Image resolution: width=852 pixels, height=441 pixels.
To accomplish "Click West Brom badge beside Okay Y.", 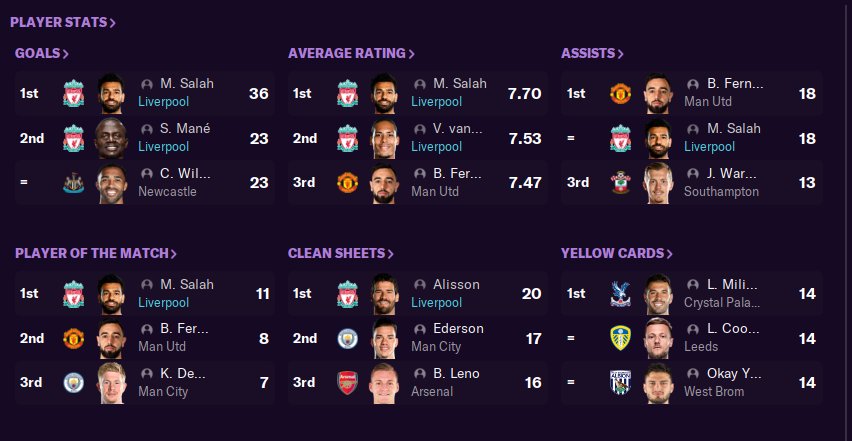I will (x=620, y=383).
